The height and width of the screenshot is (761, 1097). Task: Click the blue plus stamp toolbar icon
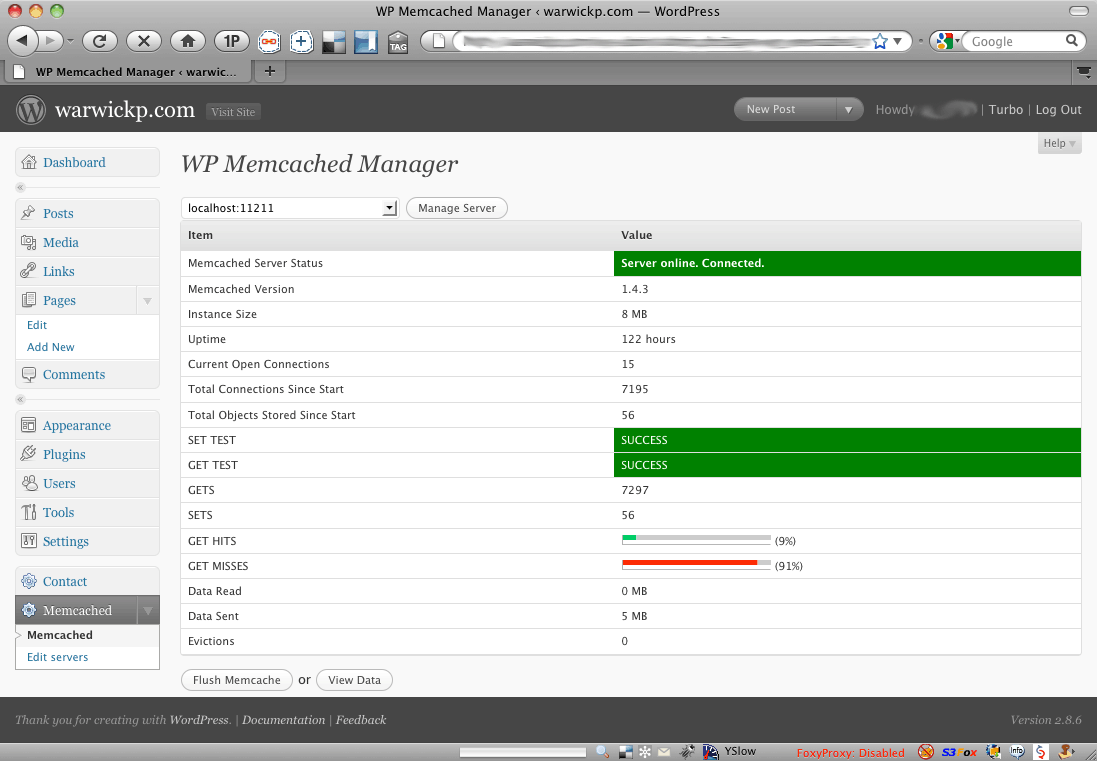click(301, 41)
